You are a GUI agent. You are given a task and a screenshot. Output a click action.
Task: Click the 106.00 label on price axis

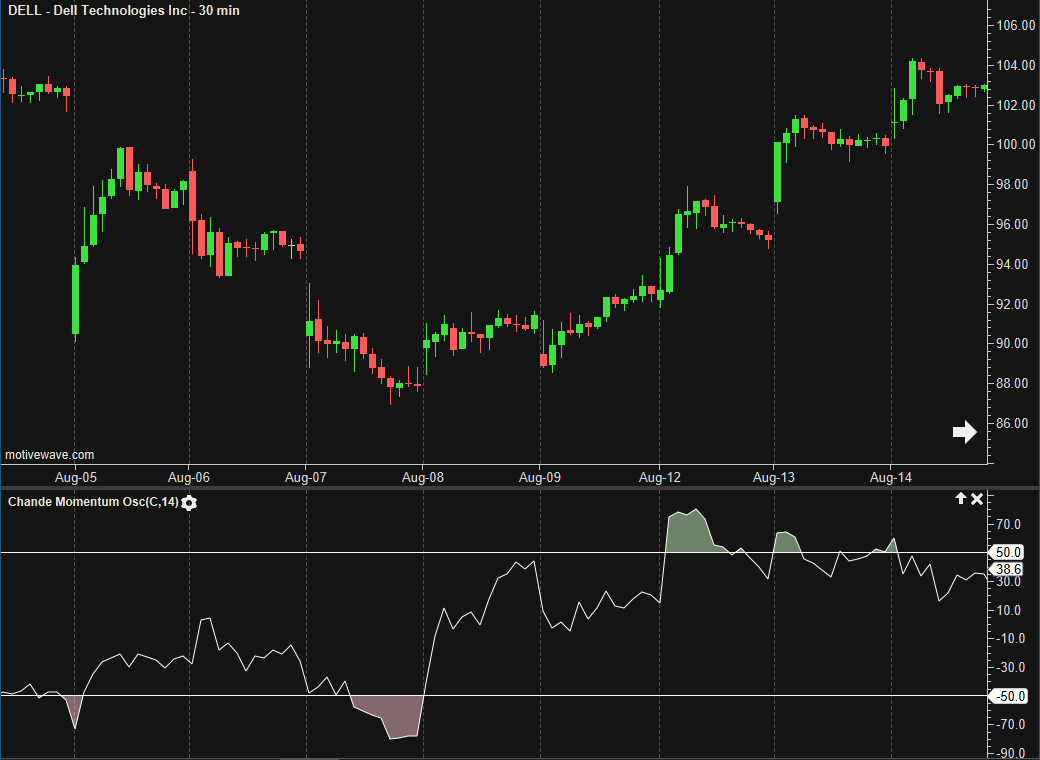1015,25
